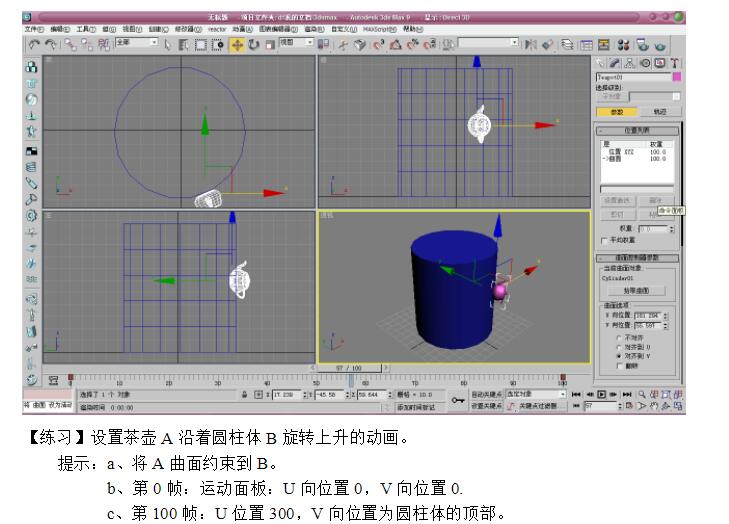Open the MAXScript menu
This screenshot has height=524, width=729.
tap(379, 29)
